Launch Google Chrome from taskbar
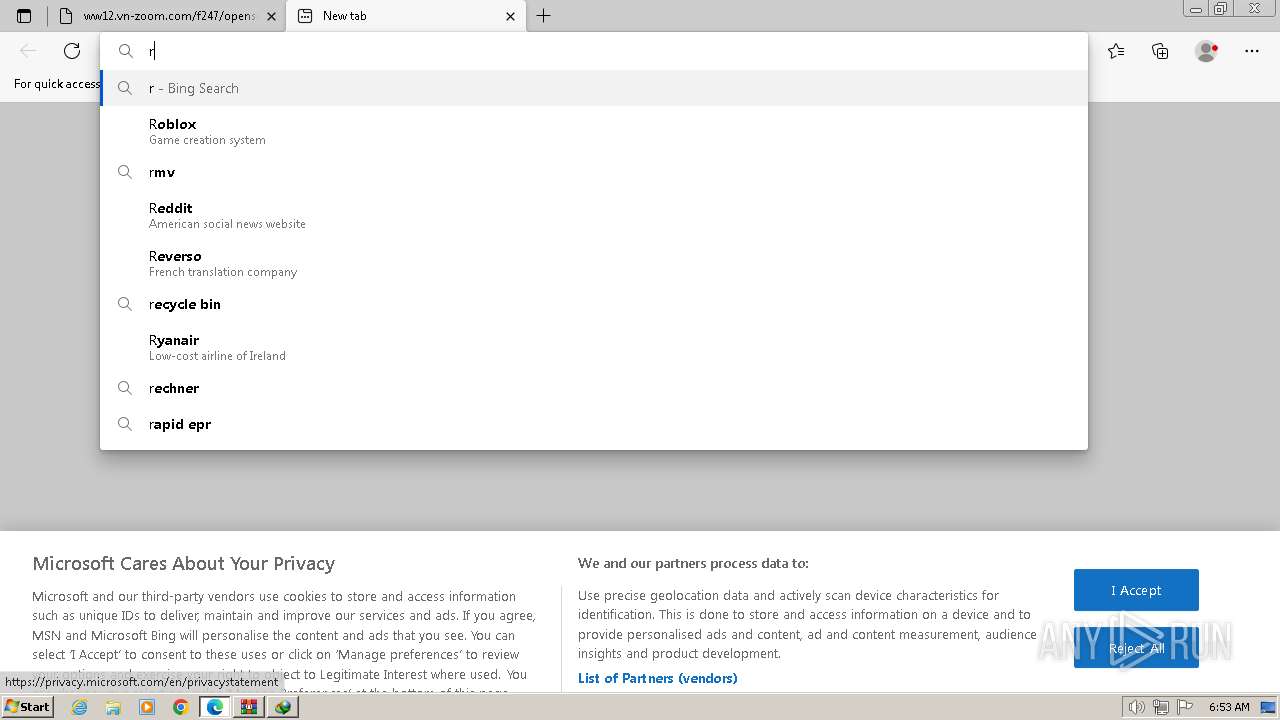The image size is (1280, 720). pyautogui.click(x=181, y=707)
